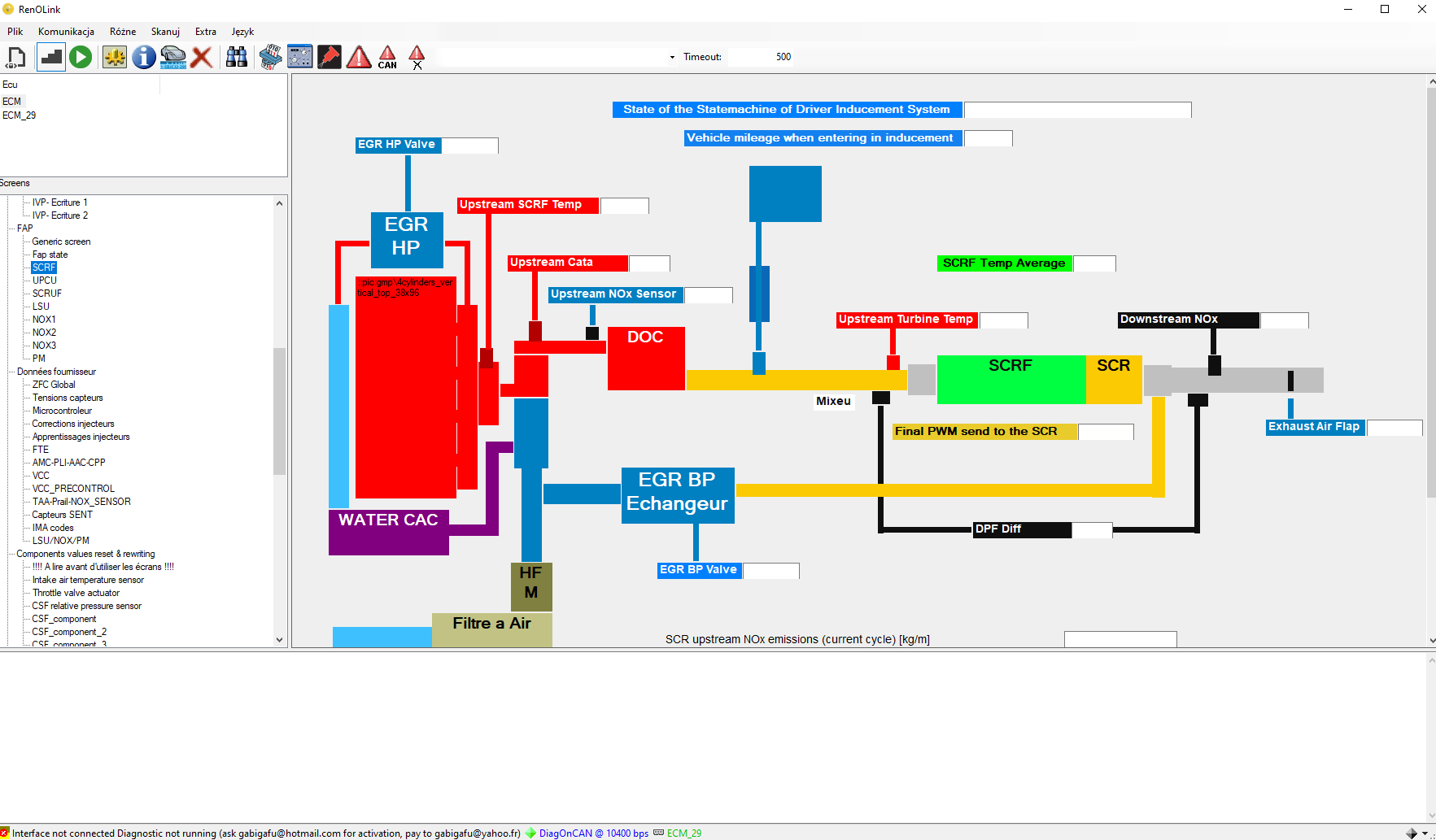Click the blue information icon
Viewport: 1436px width, 840px height.
[x=144, y=57]
